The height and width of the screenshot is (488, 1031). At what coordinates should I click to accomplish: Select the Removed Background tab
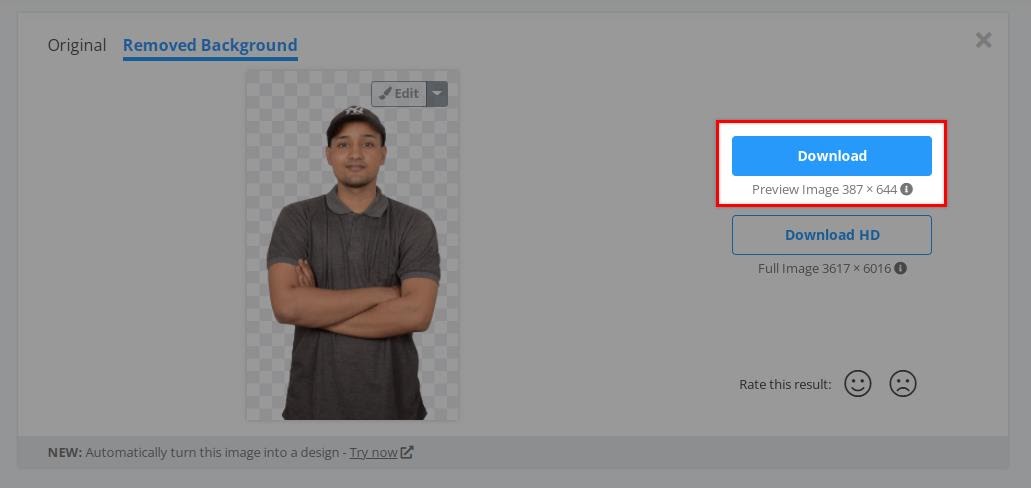pyautogui.click(x=210, y=45)
